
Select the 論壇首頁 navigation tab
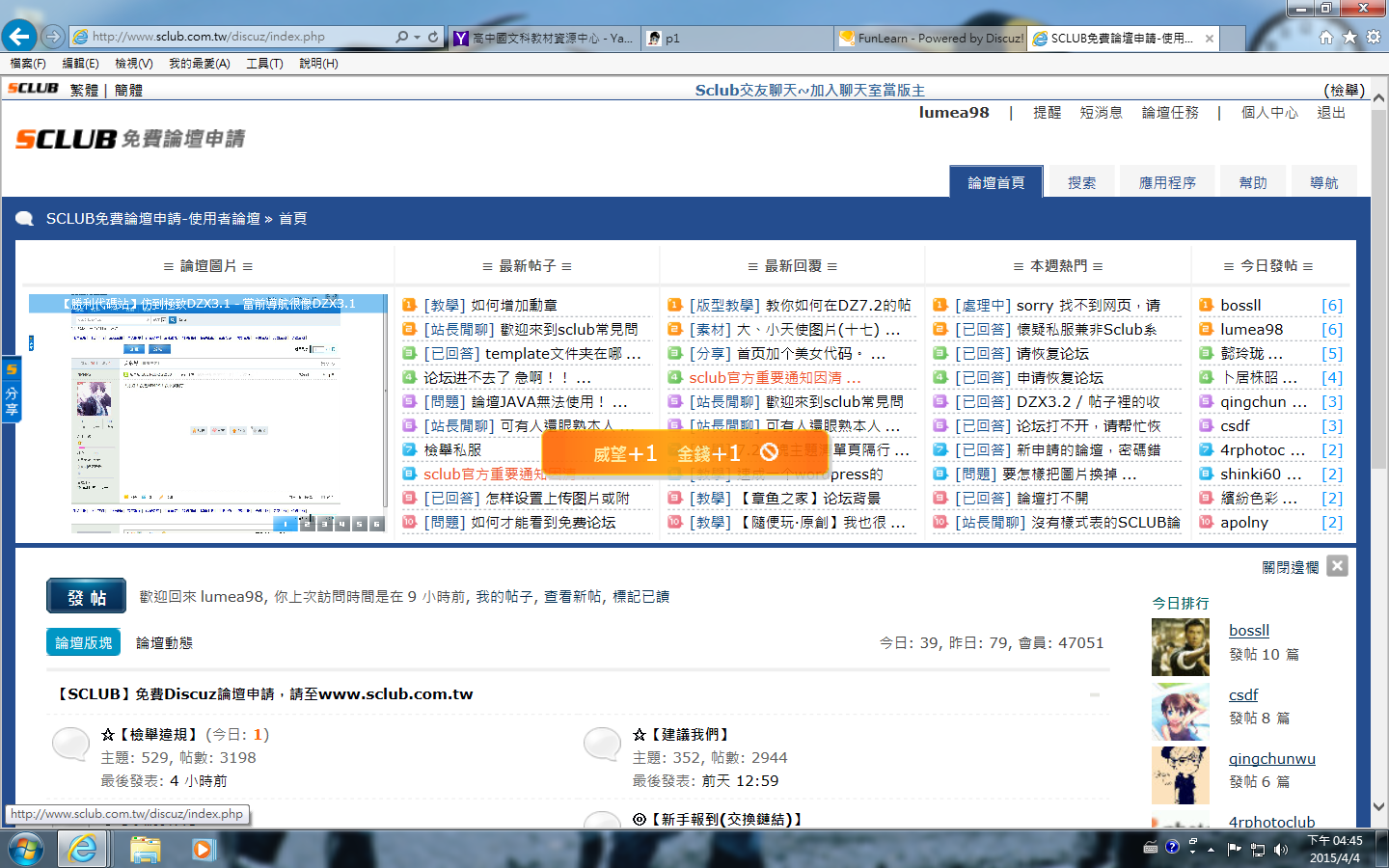point(996,182)
